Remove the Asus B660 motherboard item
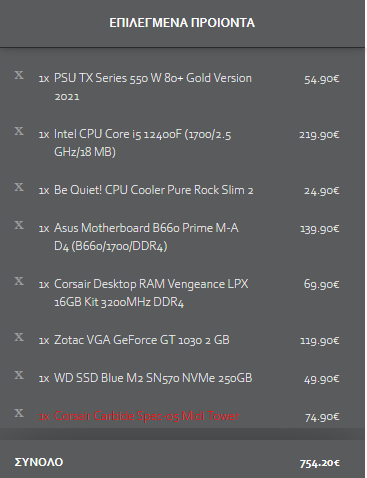The height and width of the screenshot is (478, 367). tap(19, 225)
